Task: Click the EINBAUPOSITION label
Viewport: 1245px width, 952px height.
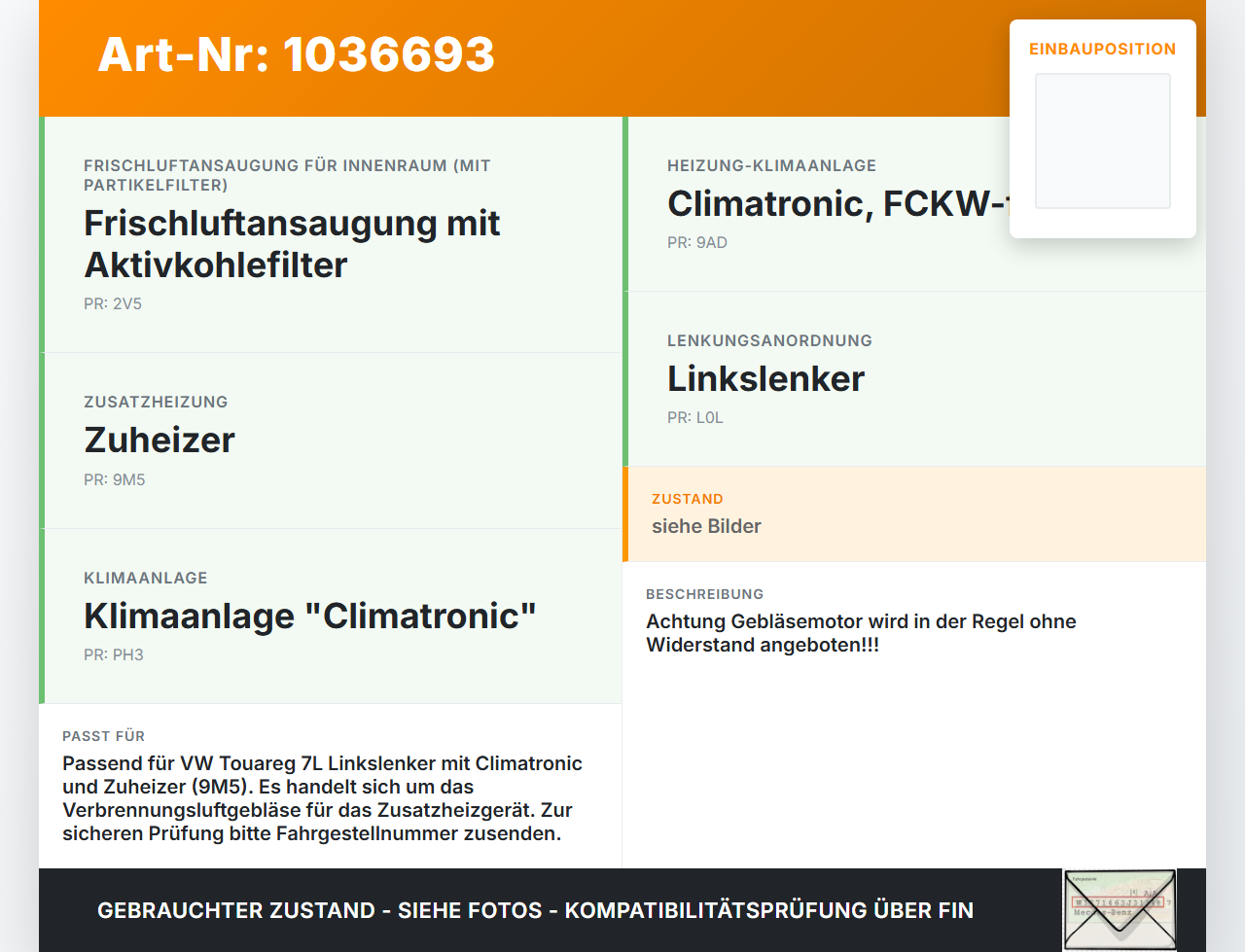Action: tap(1103, 49)
